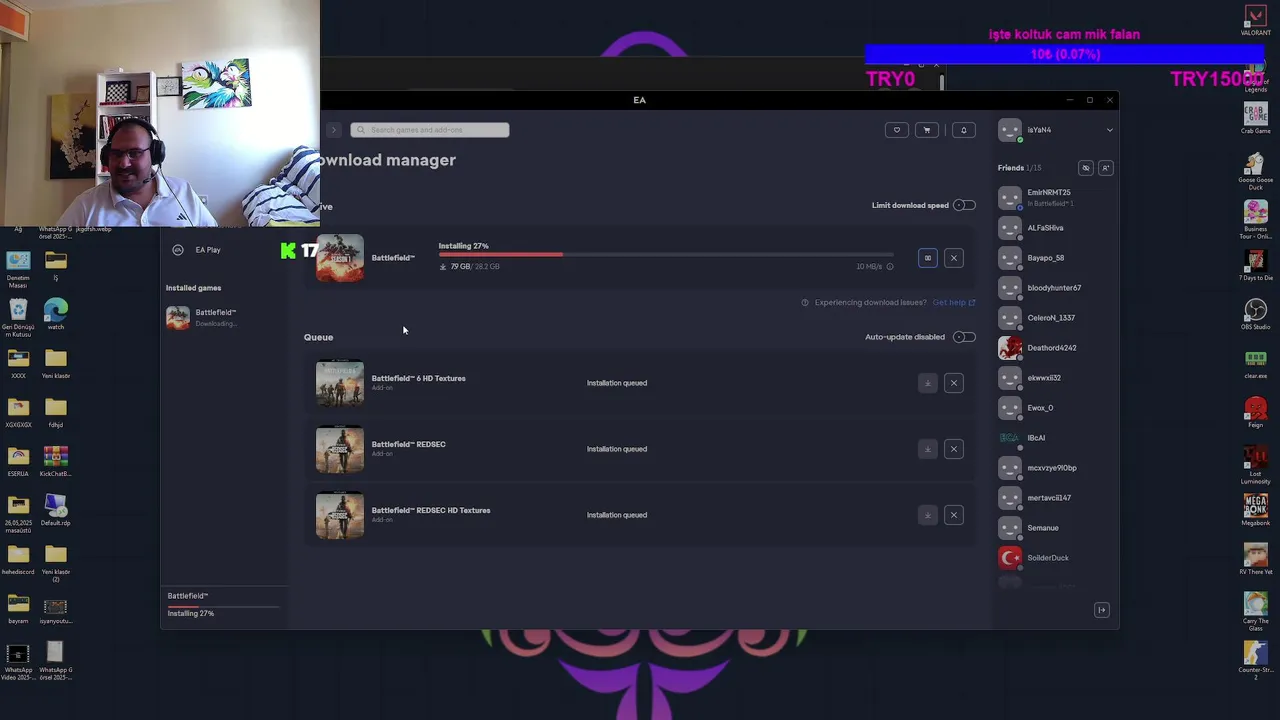The image size is (1280, 720).
Task: Collapse the friends sidebar panel
Action: (1102, 610)
